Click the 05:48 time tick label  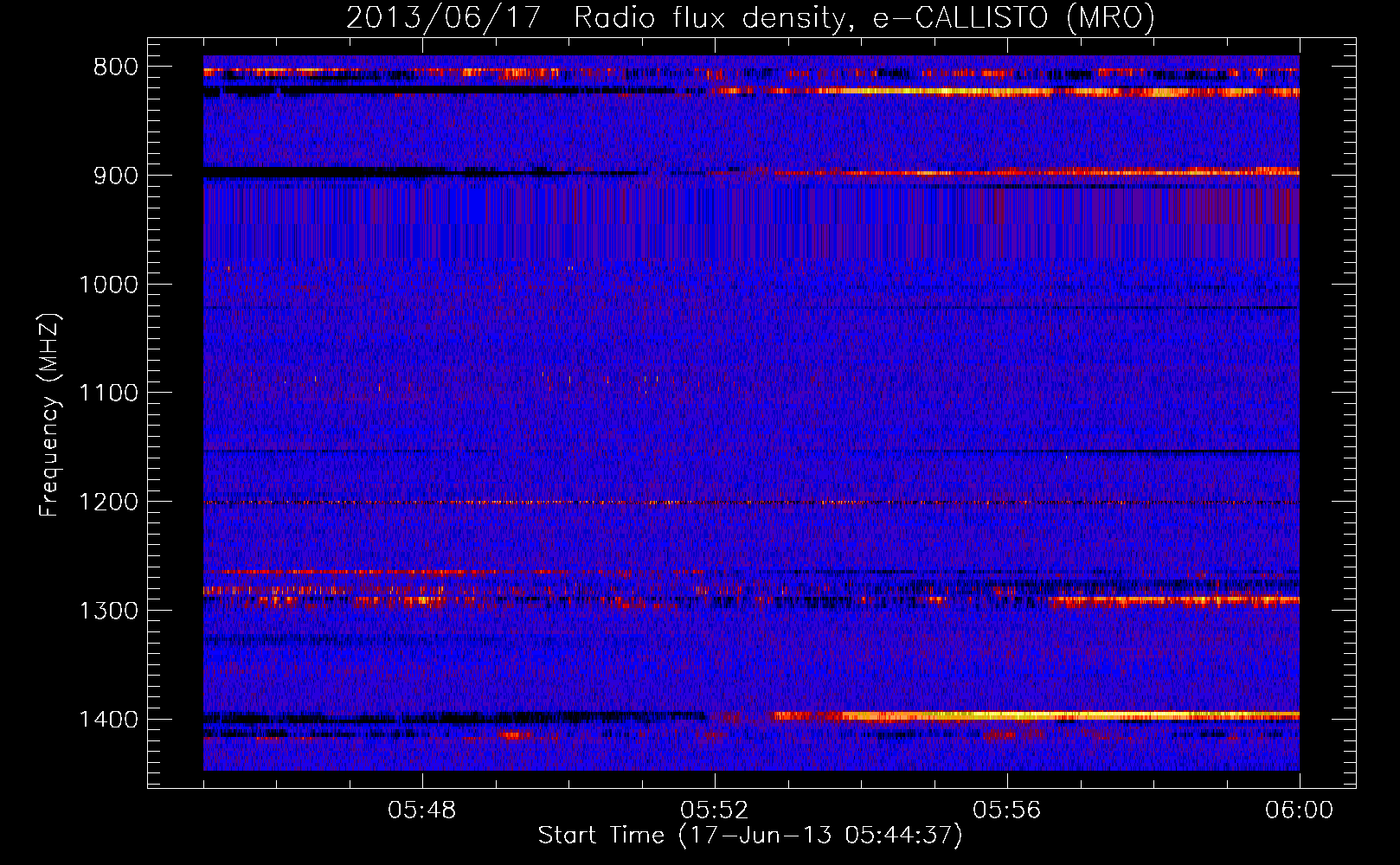[x=422, y=811]
